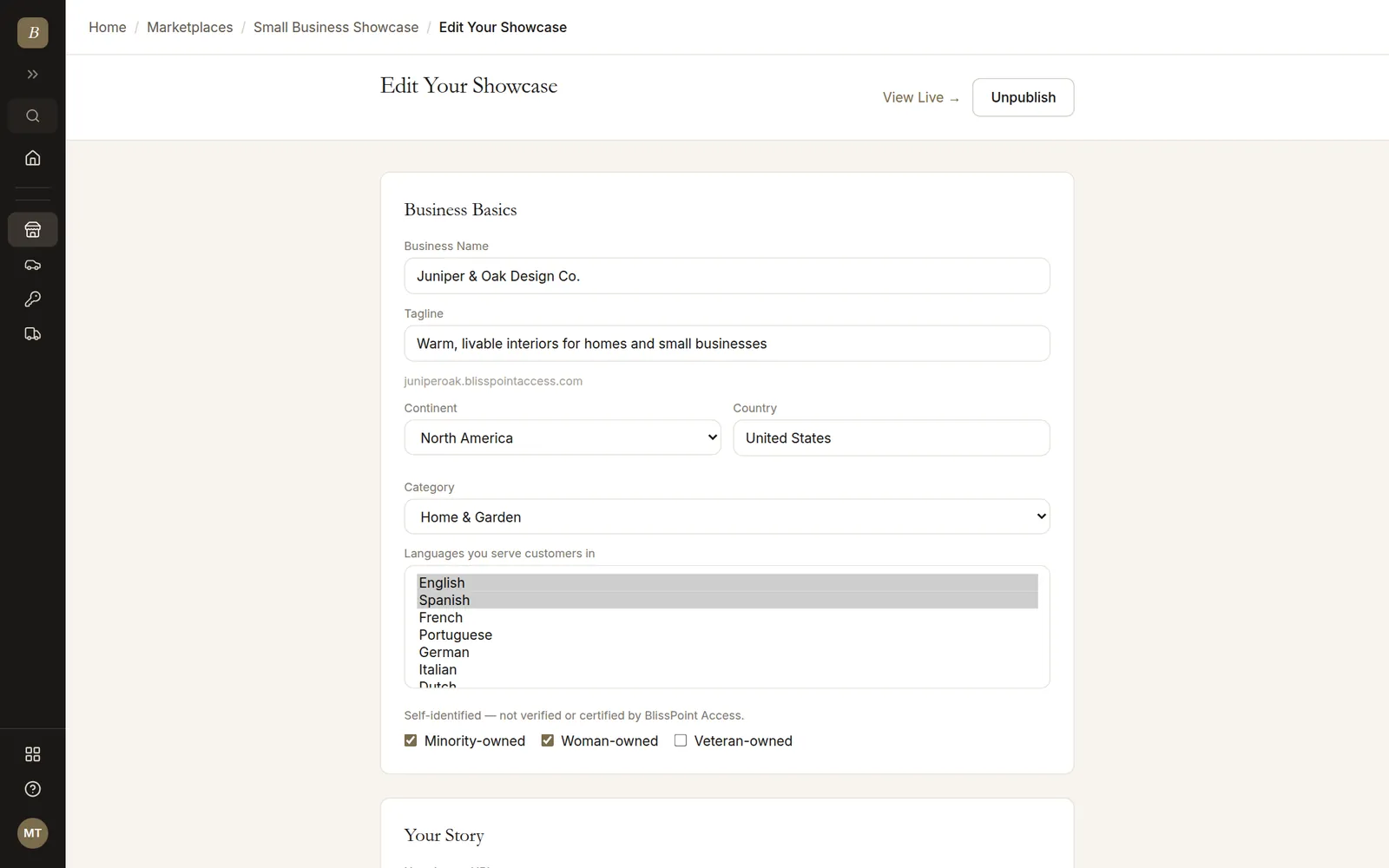Click the Unpublish button
The image size is (1389, 868).
tap(1024, 97)
